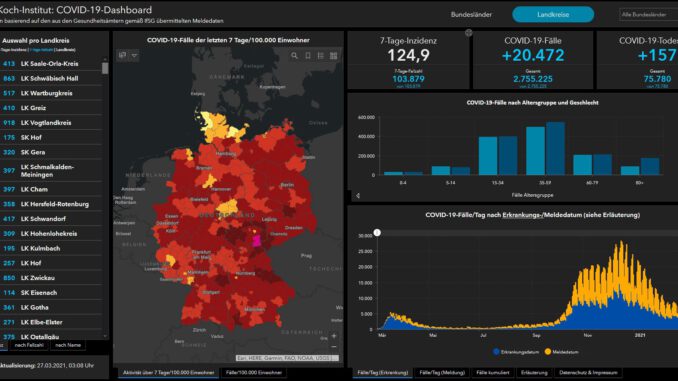678x381 pixels.
Task: Click the expand icon above the 7-Tage-Inzidenz panel
Action: (x=469, y=32)
